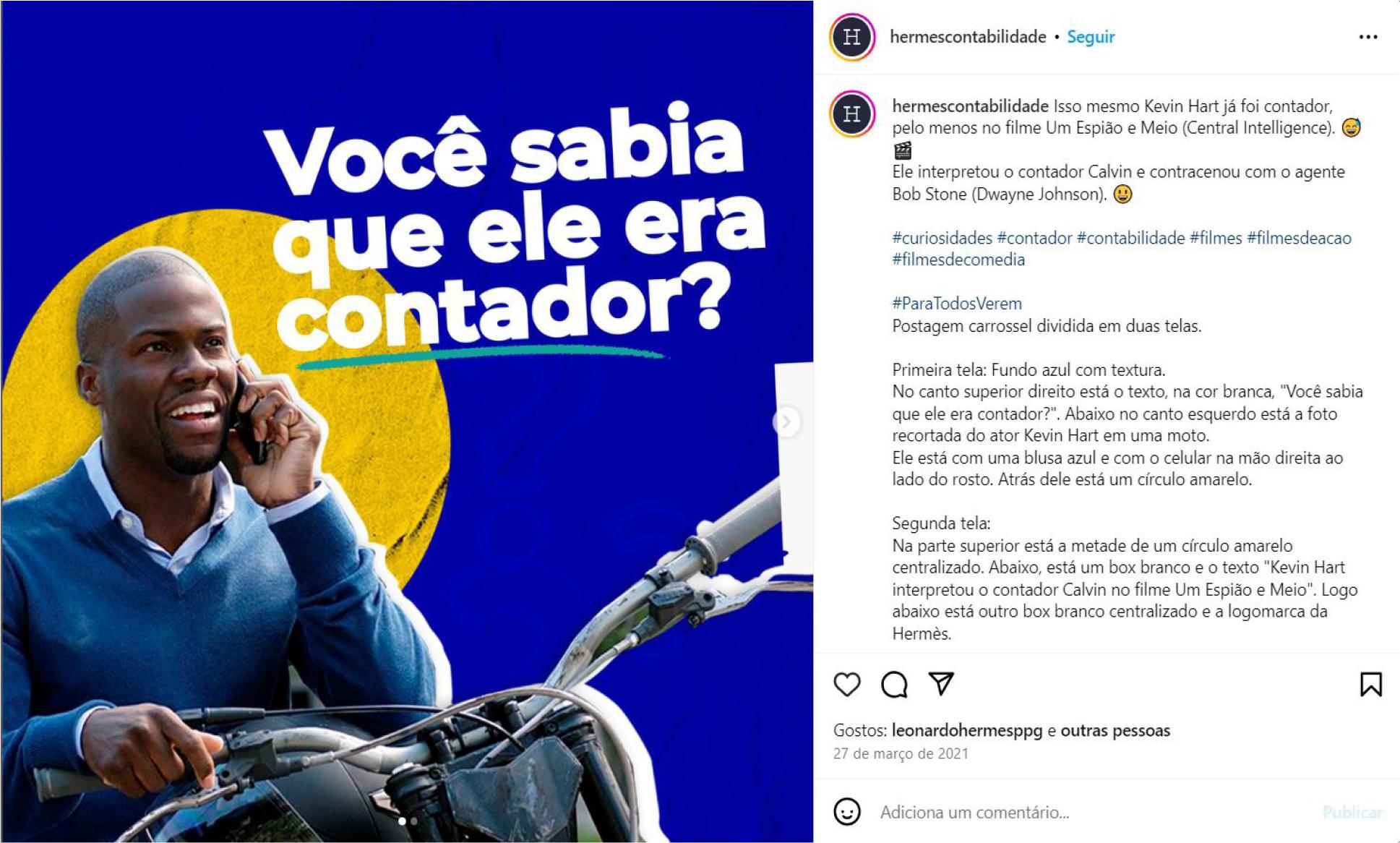The image size is (1400, 843).
Task: Open leonardohermesppg's profile from likes
Action: point(967,731)
